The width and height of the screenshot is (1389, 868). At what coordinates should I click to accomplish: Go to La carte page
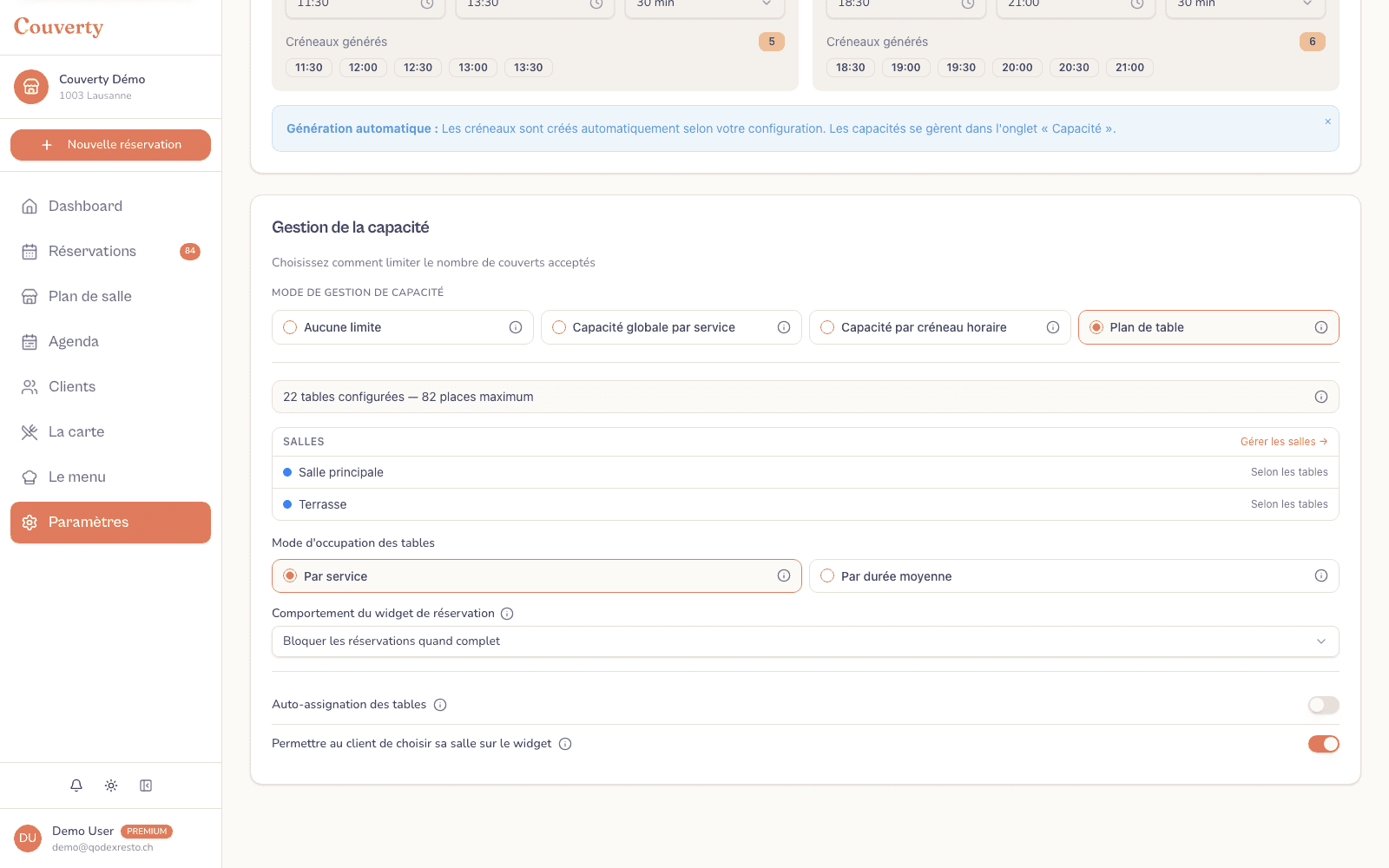pyautogui.click(x=110, y=432)
